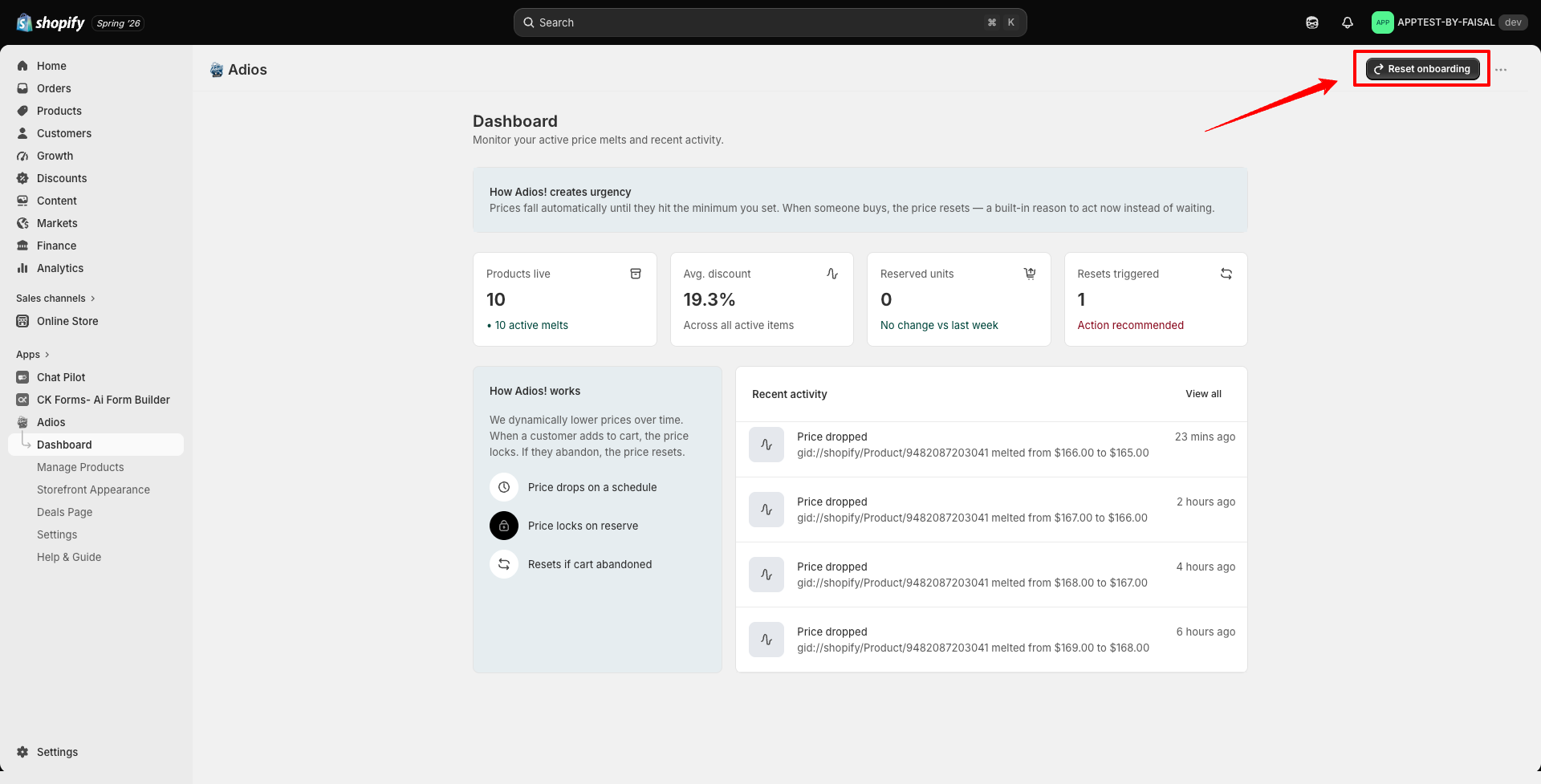Click the Analytics bar chart icon
1541x784 pixels.
tap(22, 268)
